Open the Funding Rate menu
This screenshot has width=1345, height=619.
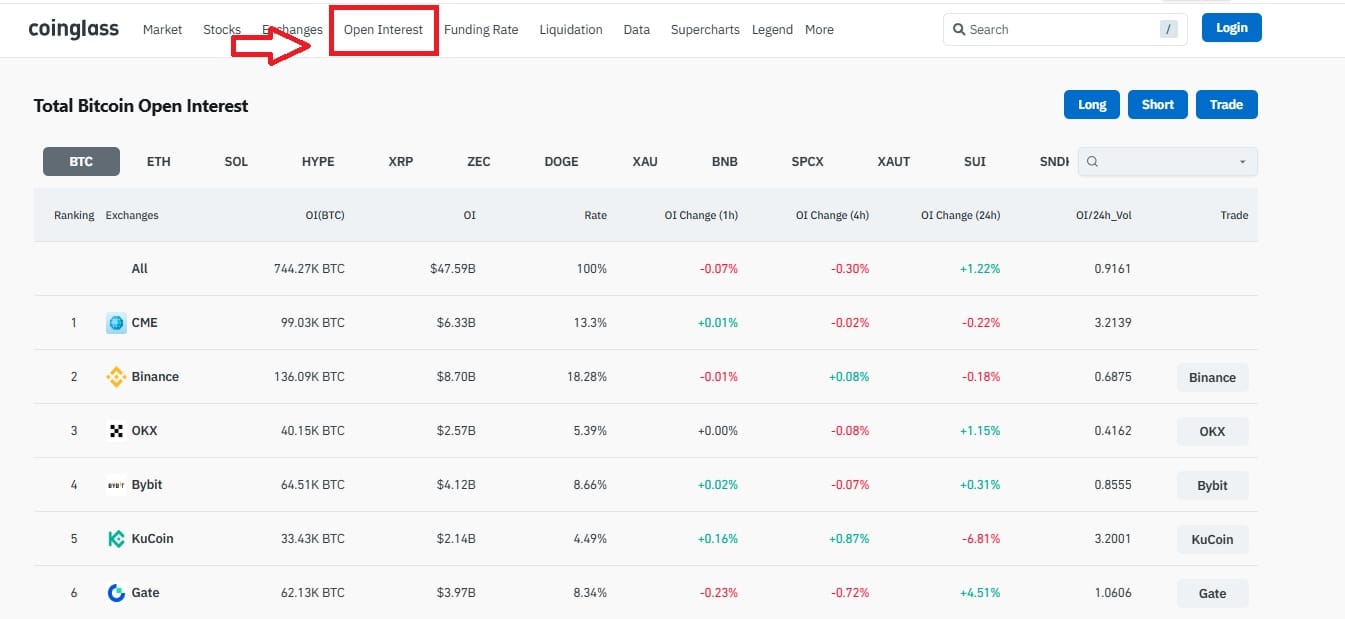481,30
